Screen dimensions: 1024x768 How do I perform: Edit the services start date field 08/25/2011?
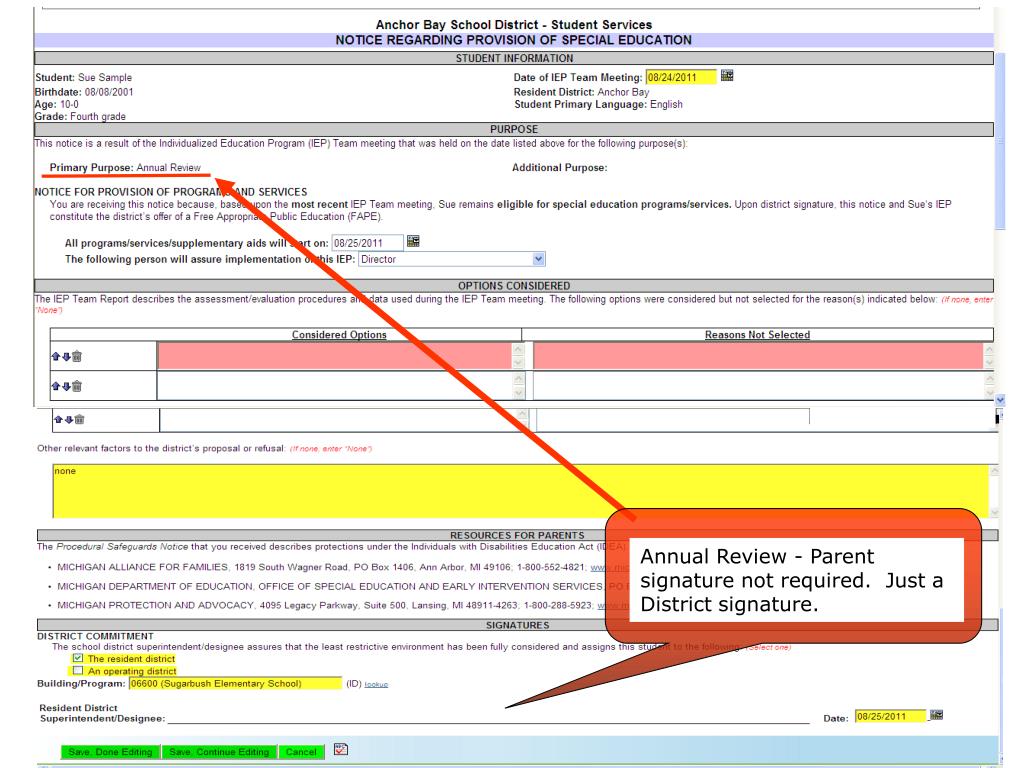click(x=367, y=243)
